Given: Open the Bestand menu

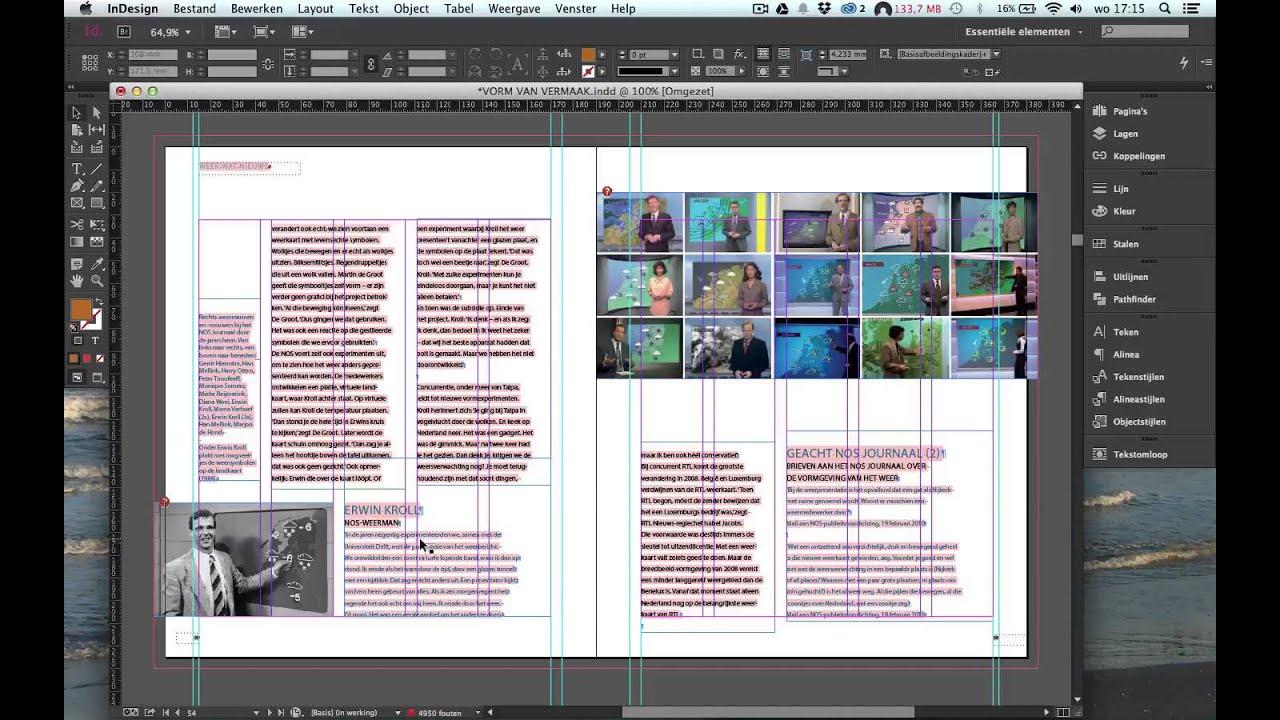Looking at the screenshot, I should (194, 8).
